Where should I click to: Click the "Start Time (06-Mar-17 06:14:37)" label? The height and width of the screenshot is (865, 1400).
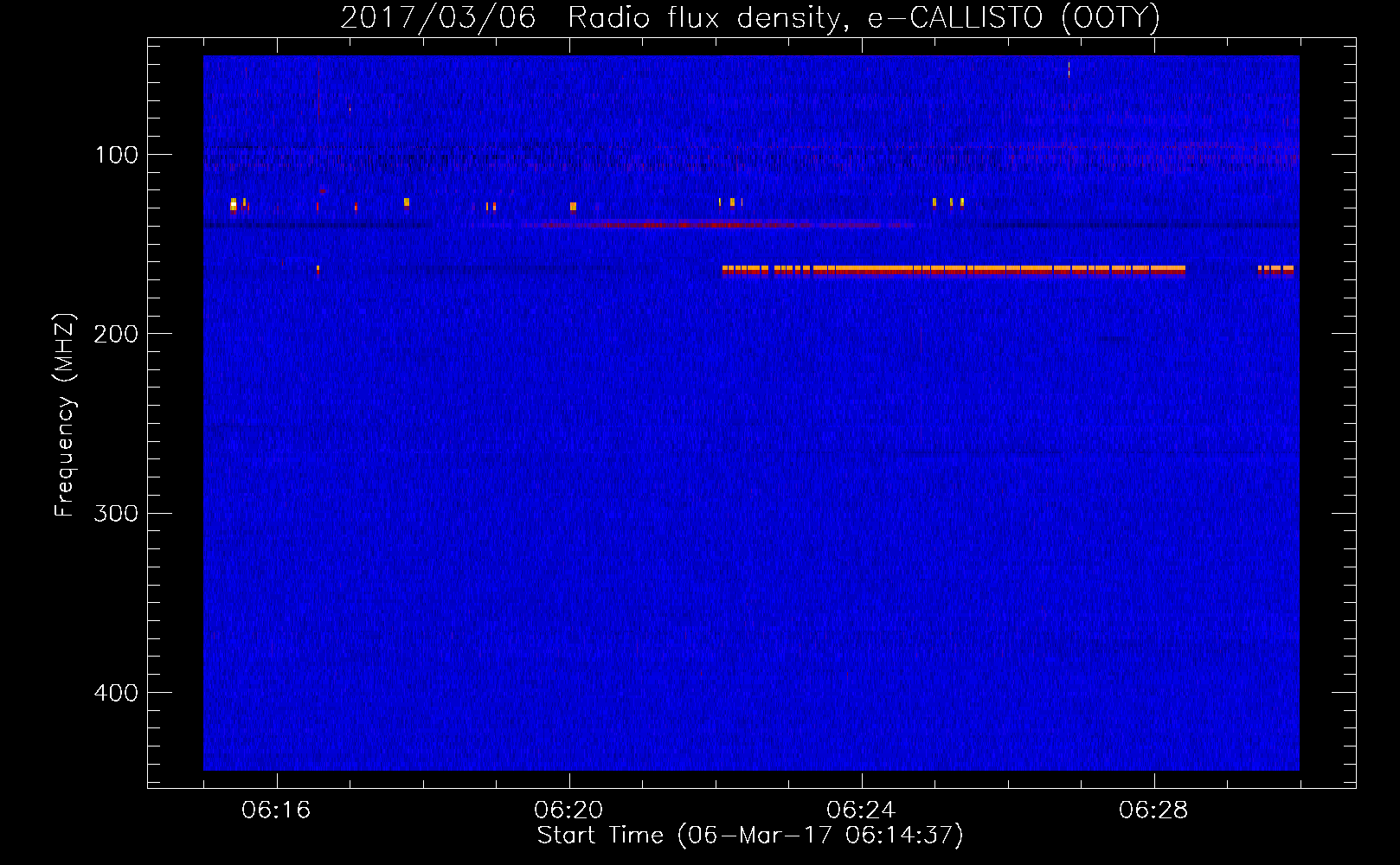tap(750, 836)
